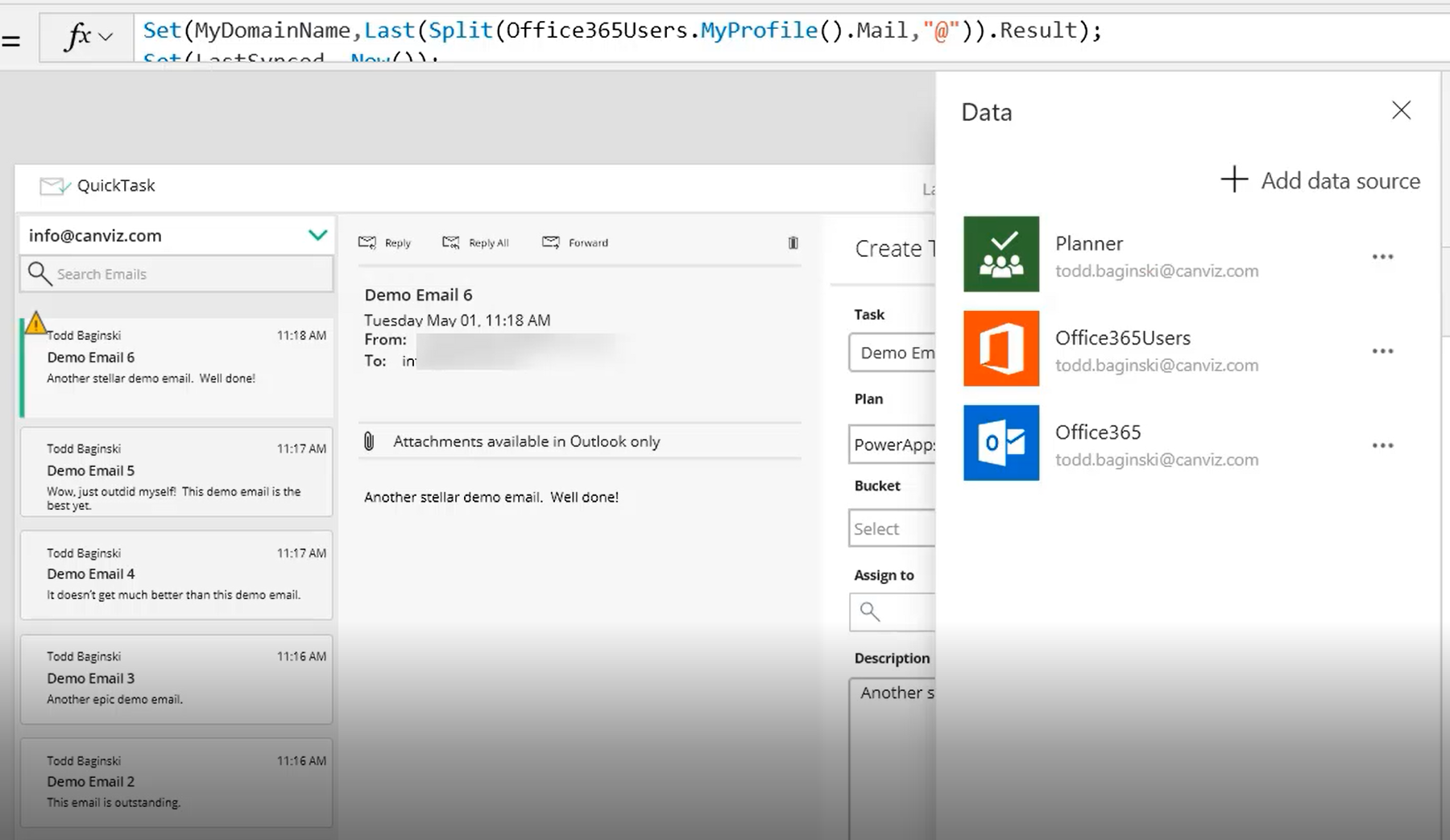Click Reply All button

pyautogui.click(x=476, y=242)
